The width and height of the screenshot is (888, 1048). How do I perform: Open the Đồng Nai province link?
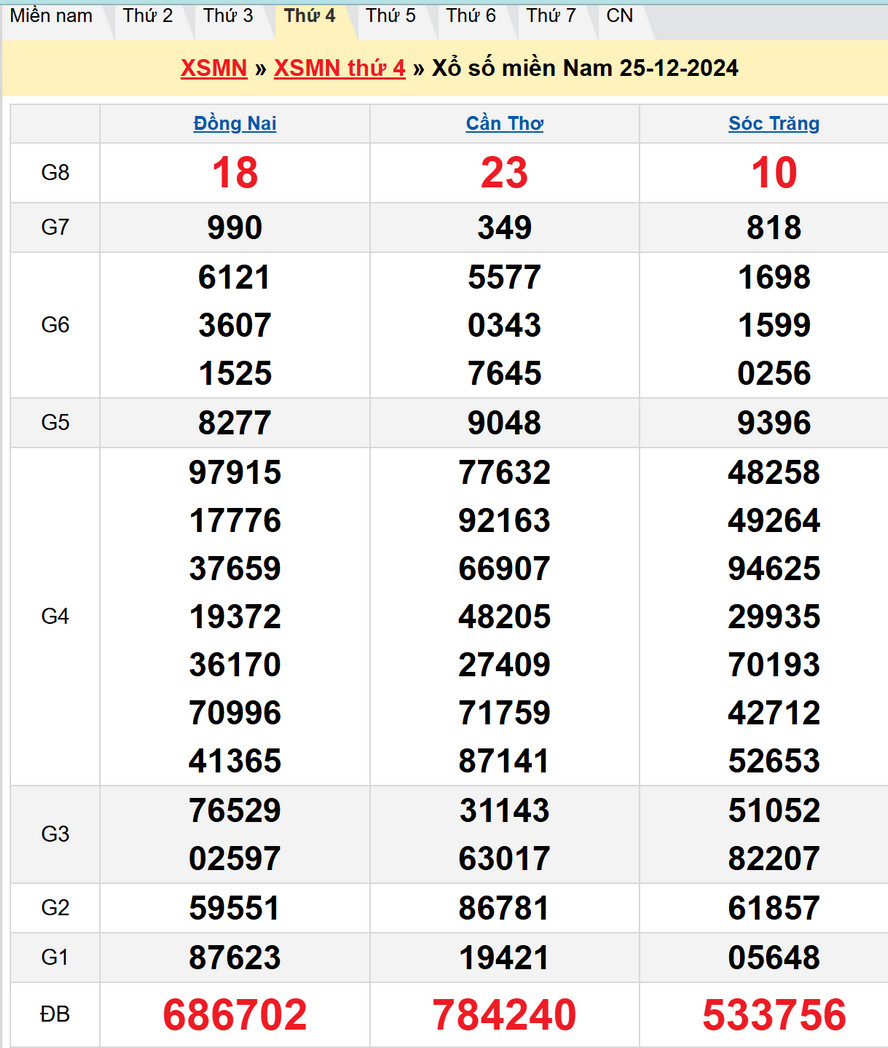pos(235,124)
